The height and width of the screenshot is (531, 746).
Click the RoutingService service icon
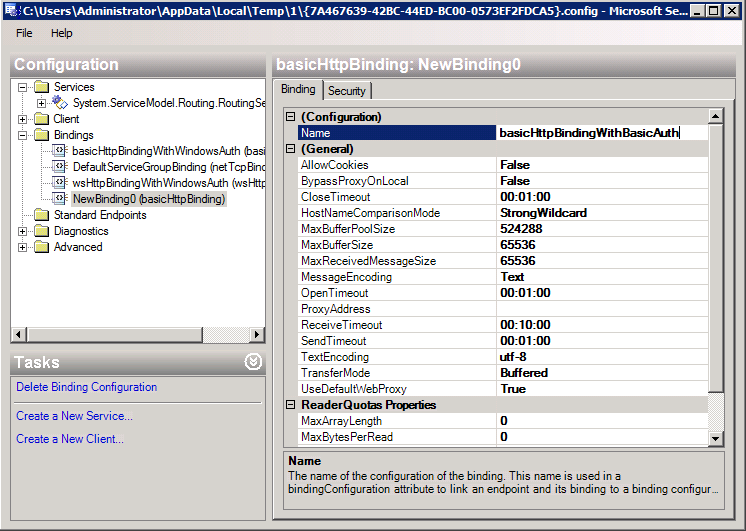[x=59, y=103]
